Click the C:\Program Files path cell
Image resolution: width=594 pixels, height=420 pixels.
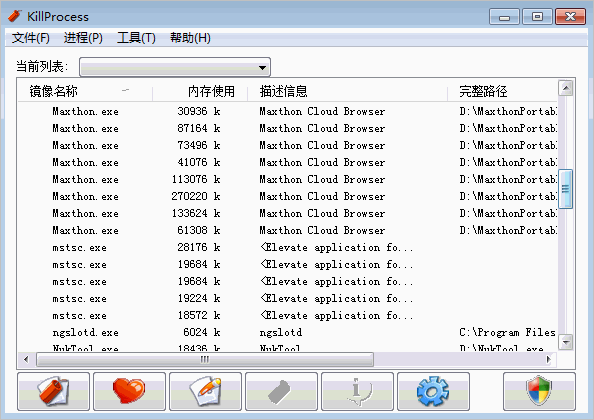tap(508, 333)
